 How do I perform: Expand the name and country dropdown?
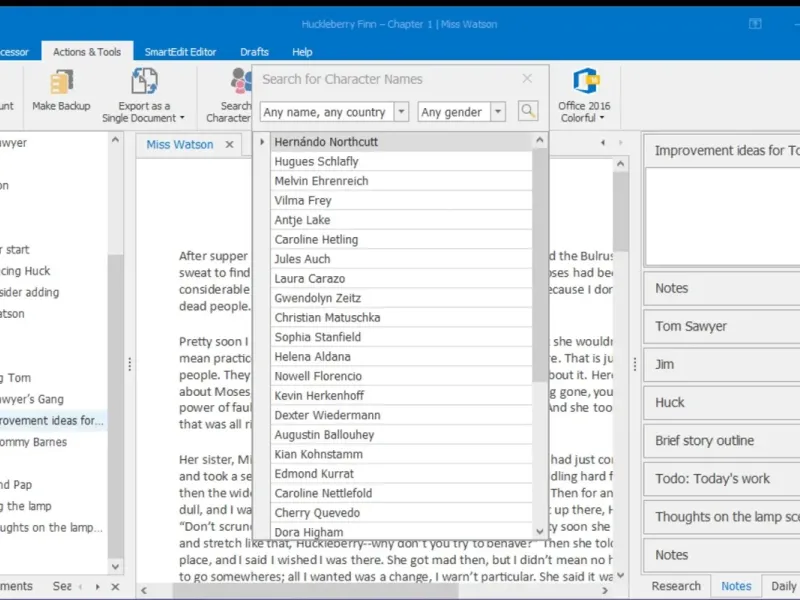pyautogui.click(x=401, y=112)
